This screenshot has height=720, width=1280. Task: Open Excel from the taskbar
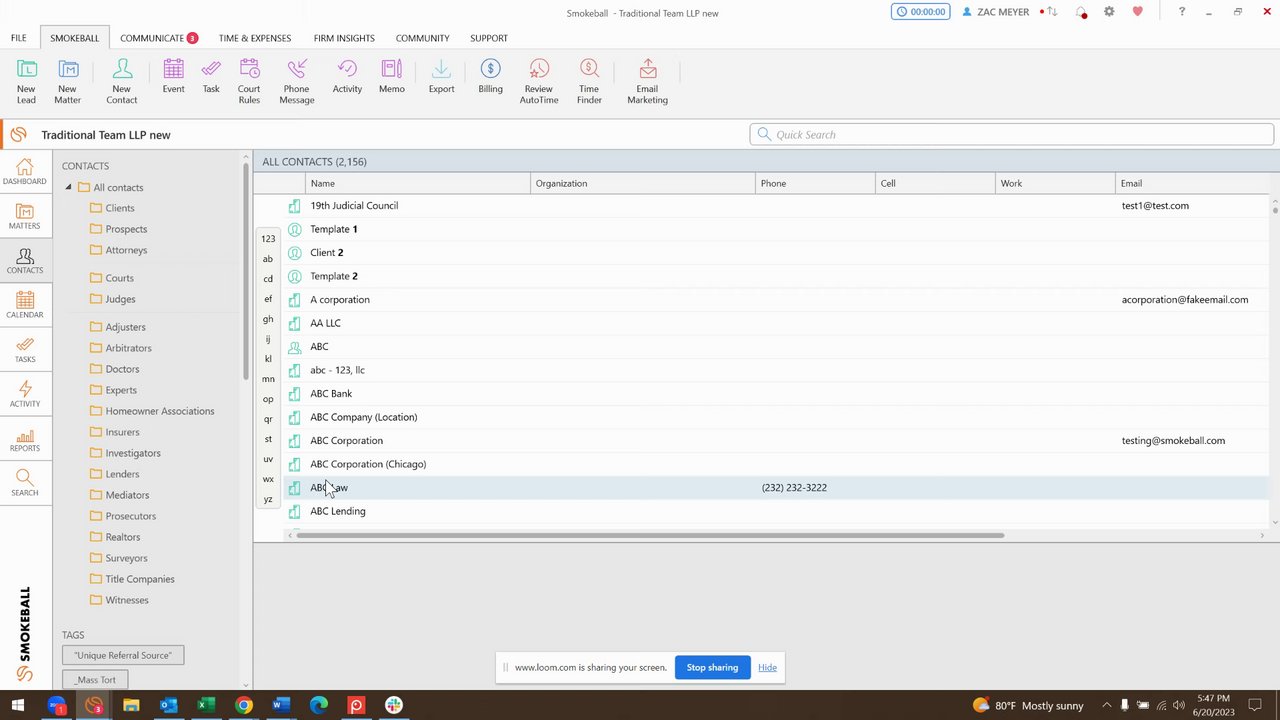tap(206, 705)
